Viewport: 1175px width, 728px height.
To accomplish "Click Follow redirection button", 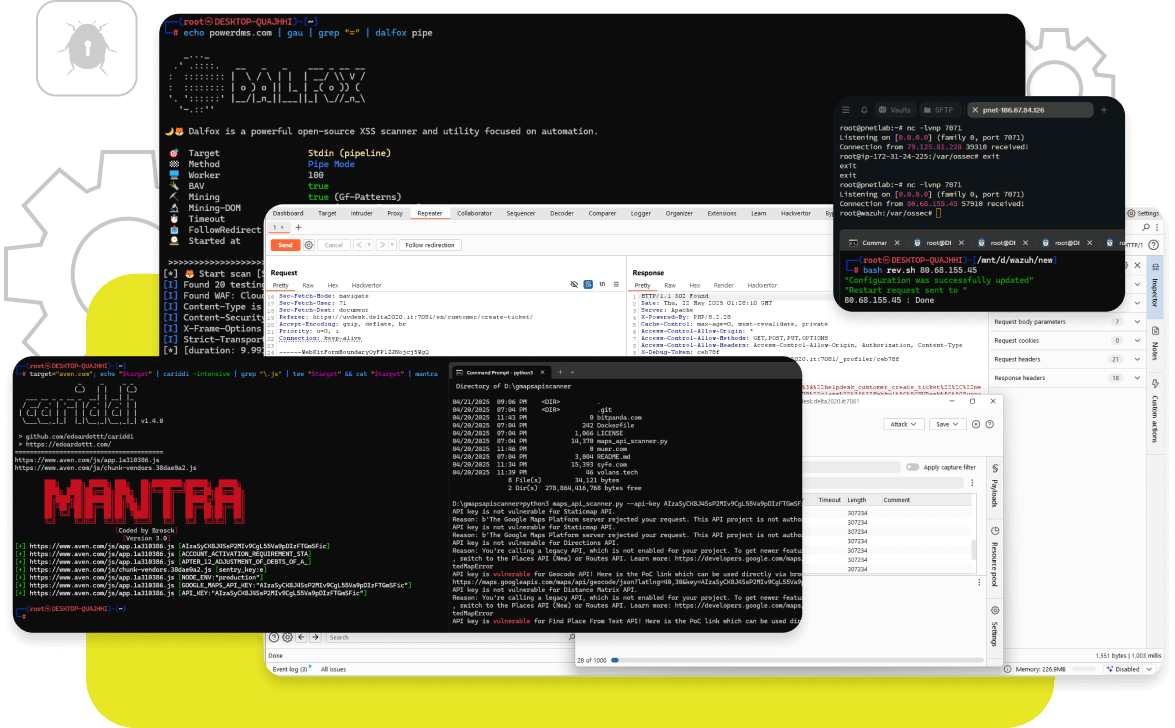I will (x=430, y=245).
